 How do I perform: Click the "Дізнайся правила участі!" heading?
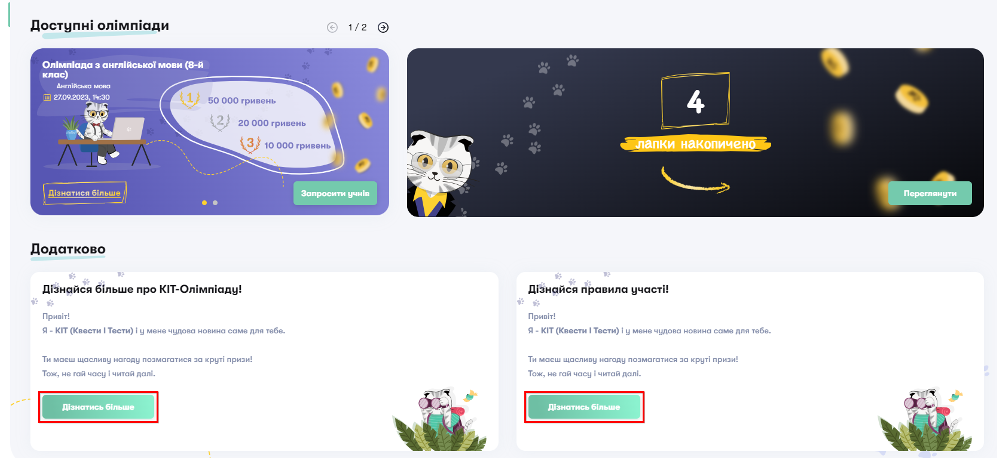coord(598,289)
